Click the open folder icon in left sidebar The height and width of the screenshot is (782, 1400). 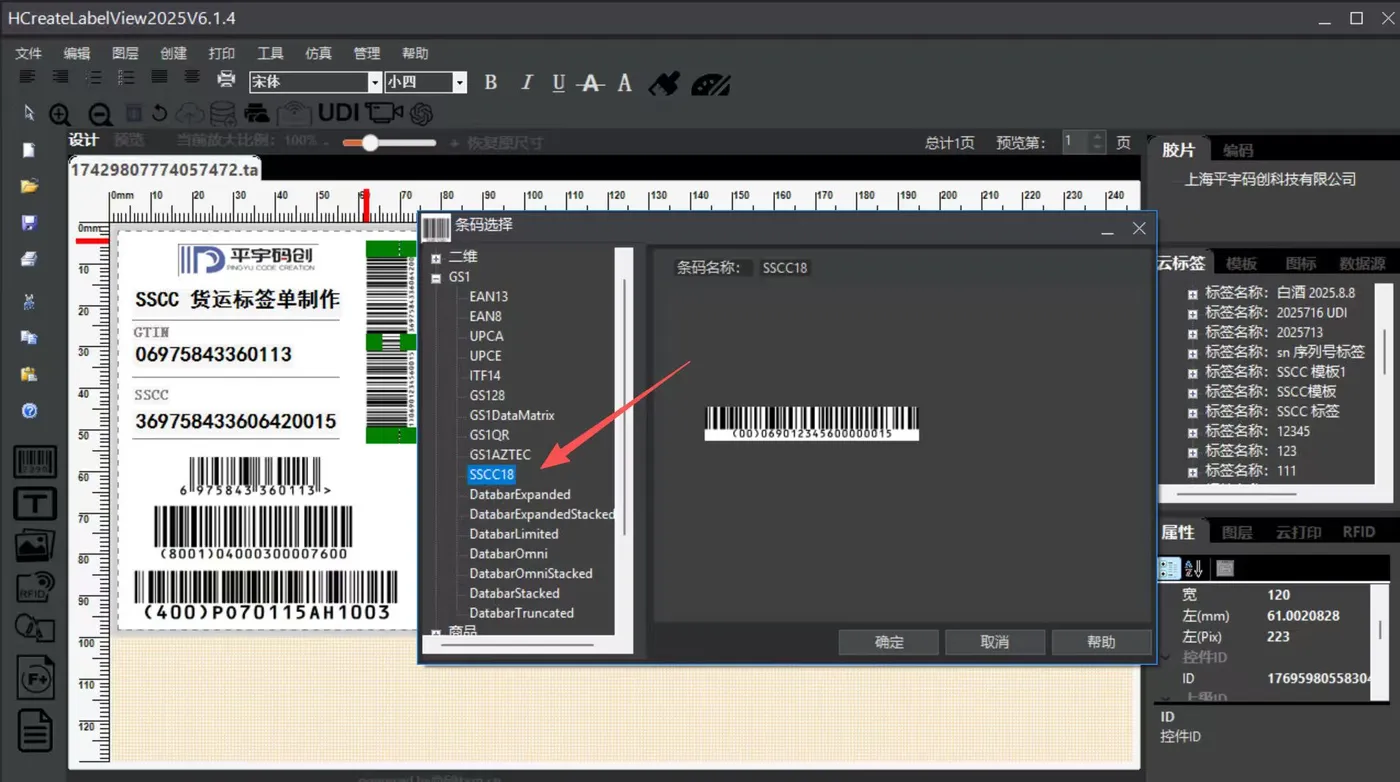click(x=29, y=186)
